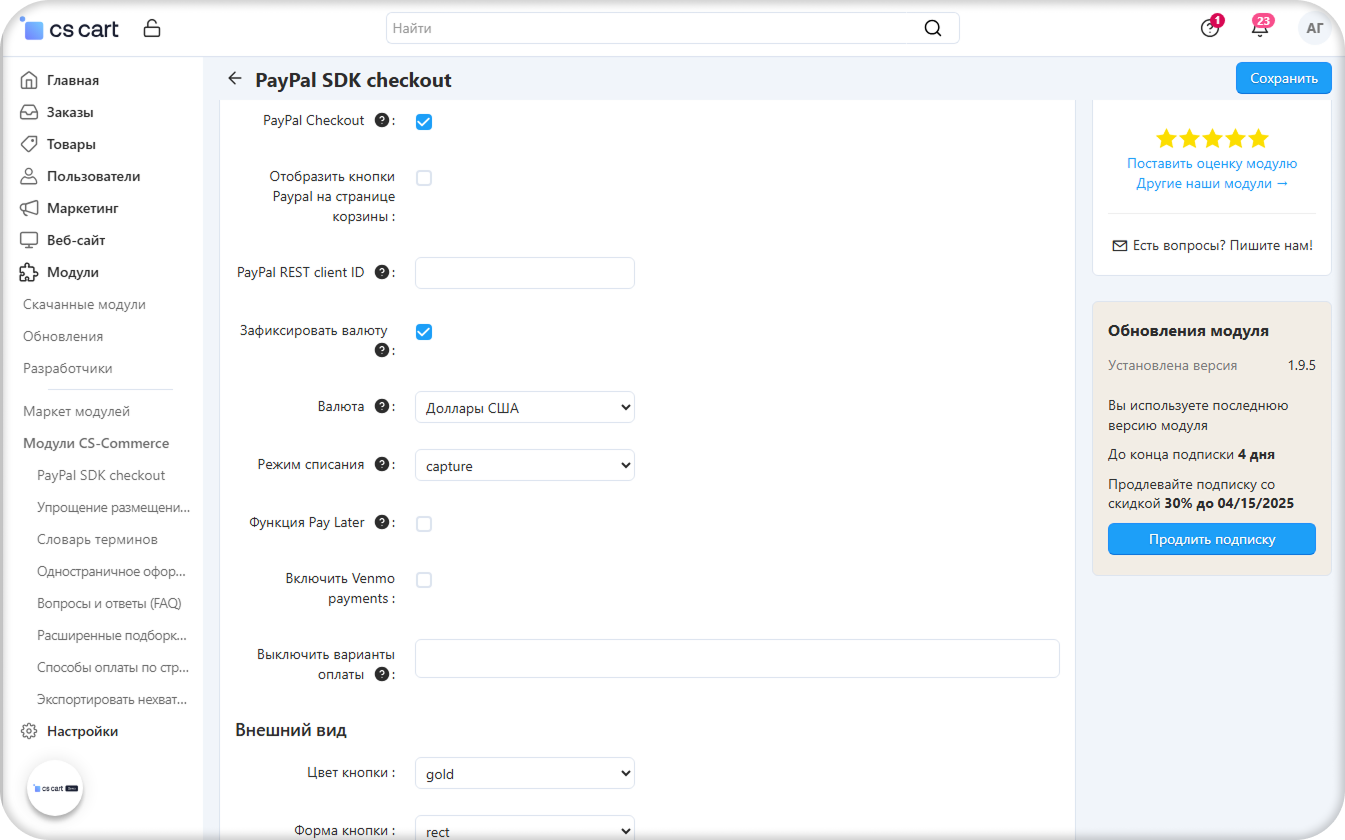Viewport: 1345px width, 840px height.
Task: Click Продлить подписку button
Action: pos(1212,539)
